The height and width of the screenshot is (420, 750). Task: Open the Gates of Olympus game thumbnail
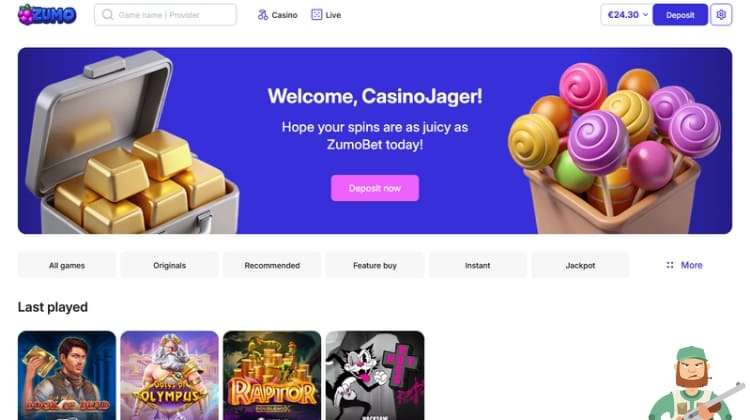[x=169, y=376]
